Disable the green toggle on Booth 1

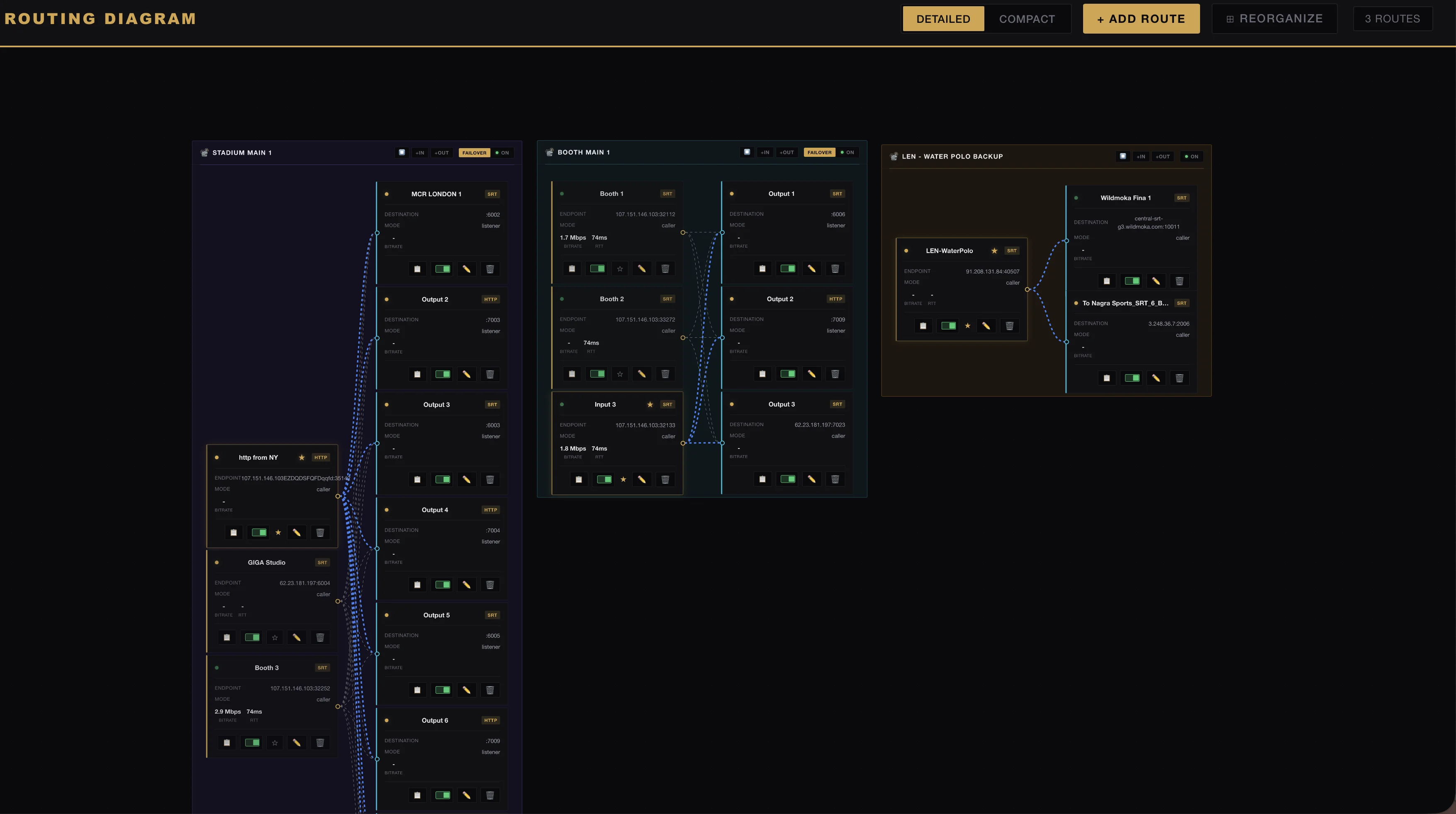[597, 268]
